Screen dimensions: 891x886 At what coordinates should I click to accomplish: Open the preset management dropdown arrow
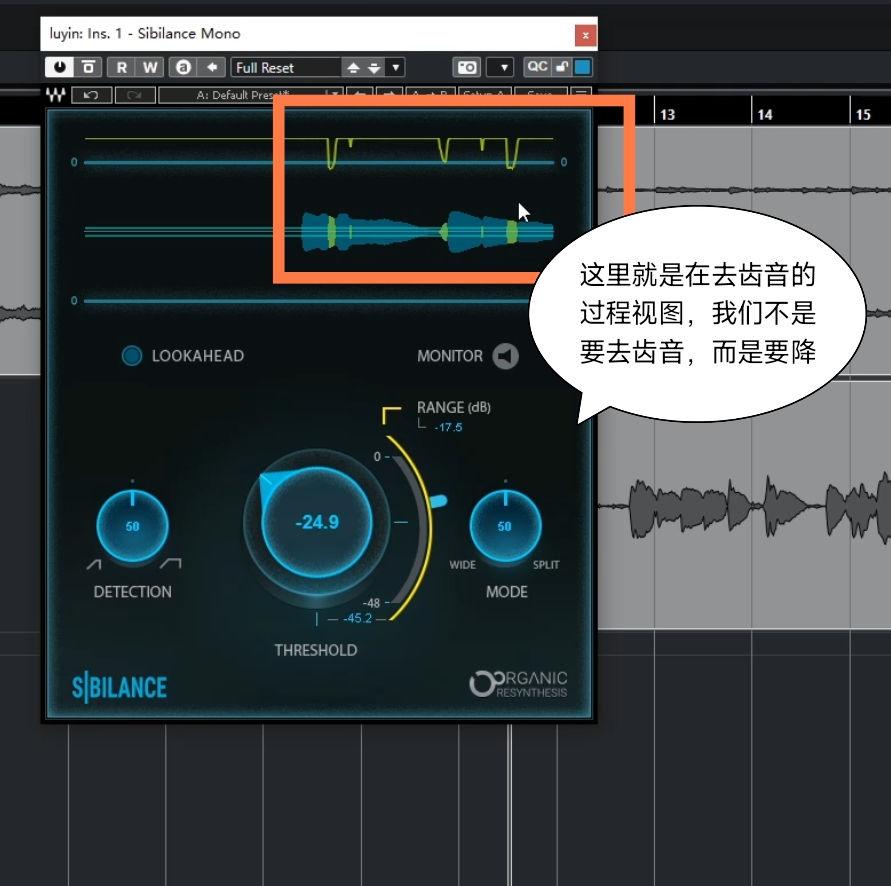click(395, 67)
